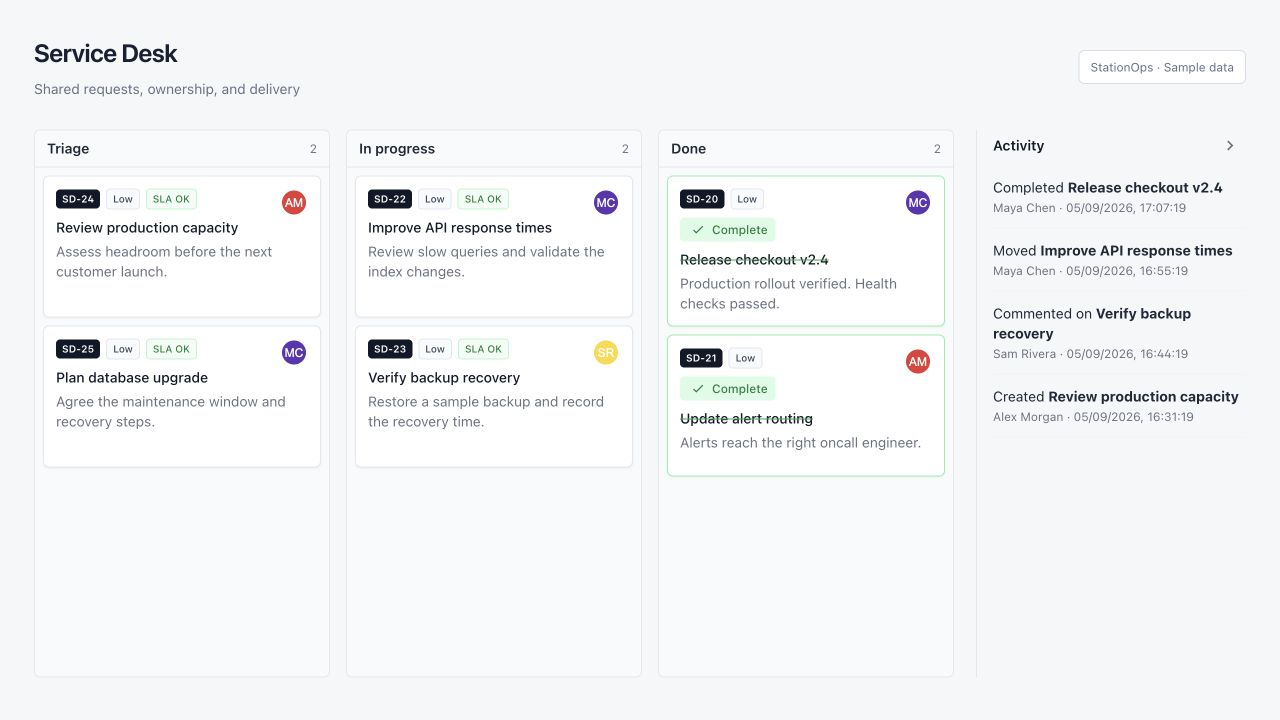Select the Done column header

coord(806,149)
